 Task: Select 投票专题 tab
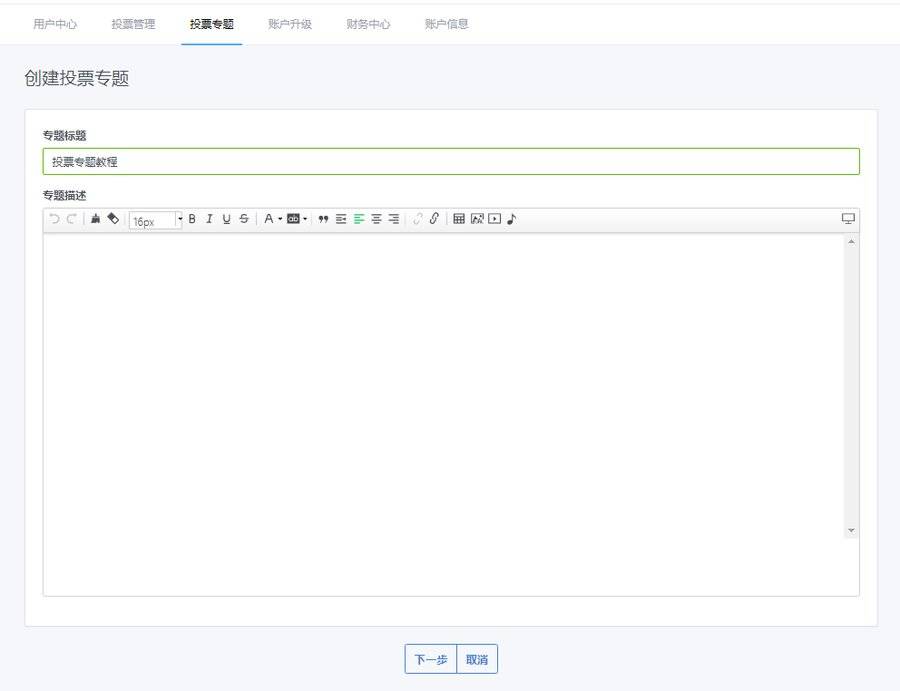coord(212,24)
